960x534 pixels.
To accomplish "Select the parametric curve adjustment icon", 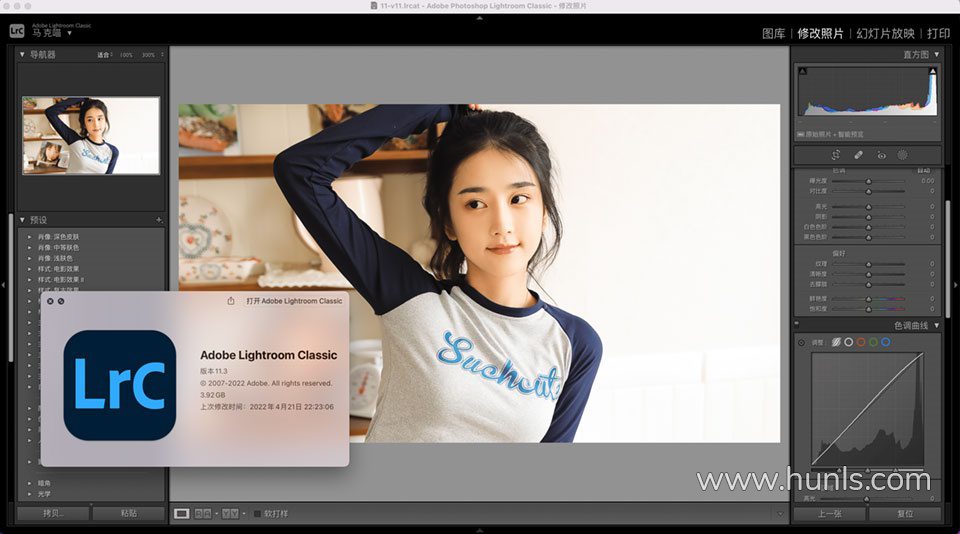I will (x=836, y=342).
